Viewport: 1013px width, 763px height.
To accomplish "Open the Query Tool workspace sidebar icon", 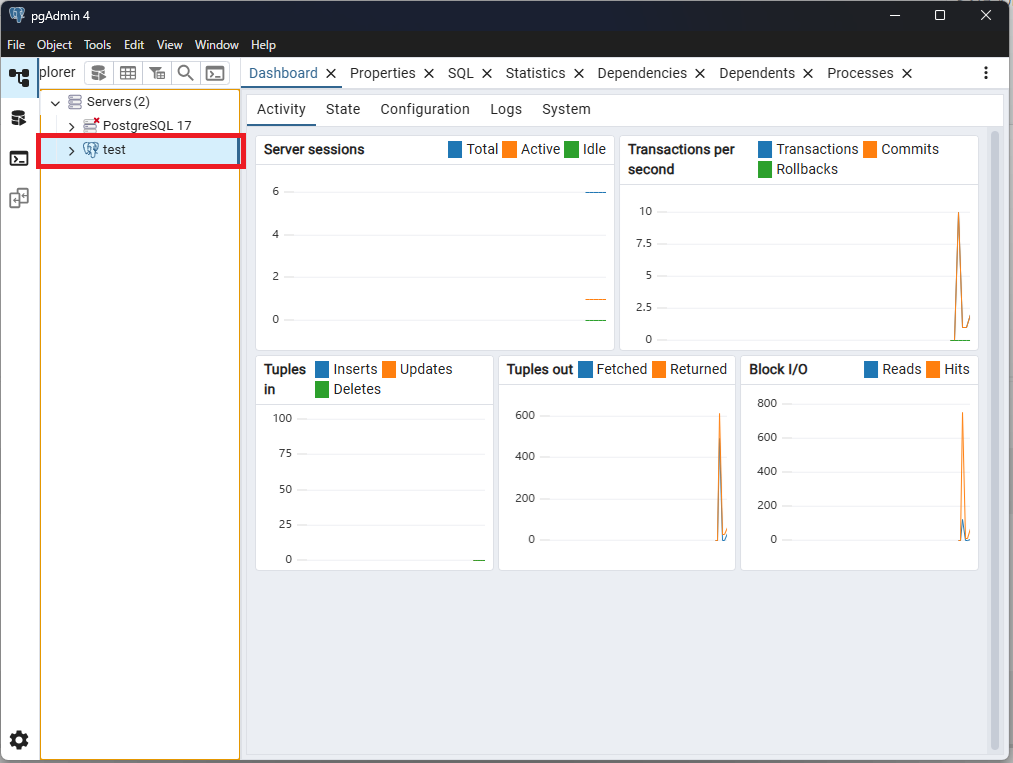I will click(19, 118).
